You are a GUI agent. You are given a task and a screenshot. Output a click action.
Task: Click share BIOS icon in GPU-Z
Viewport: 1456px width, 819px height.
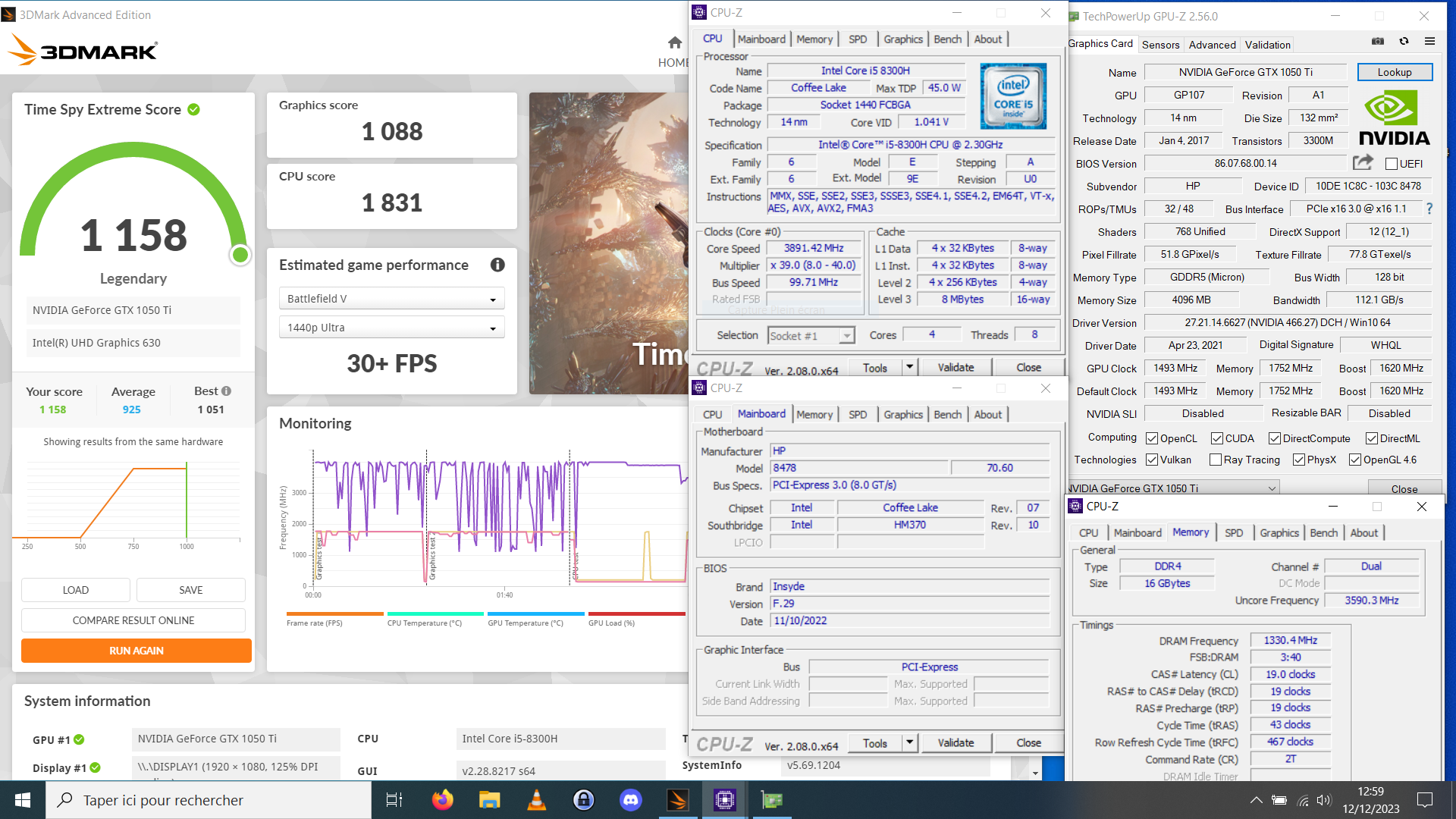1363,162
